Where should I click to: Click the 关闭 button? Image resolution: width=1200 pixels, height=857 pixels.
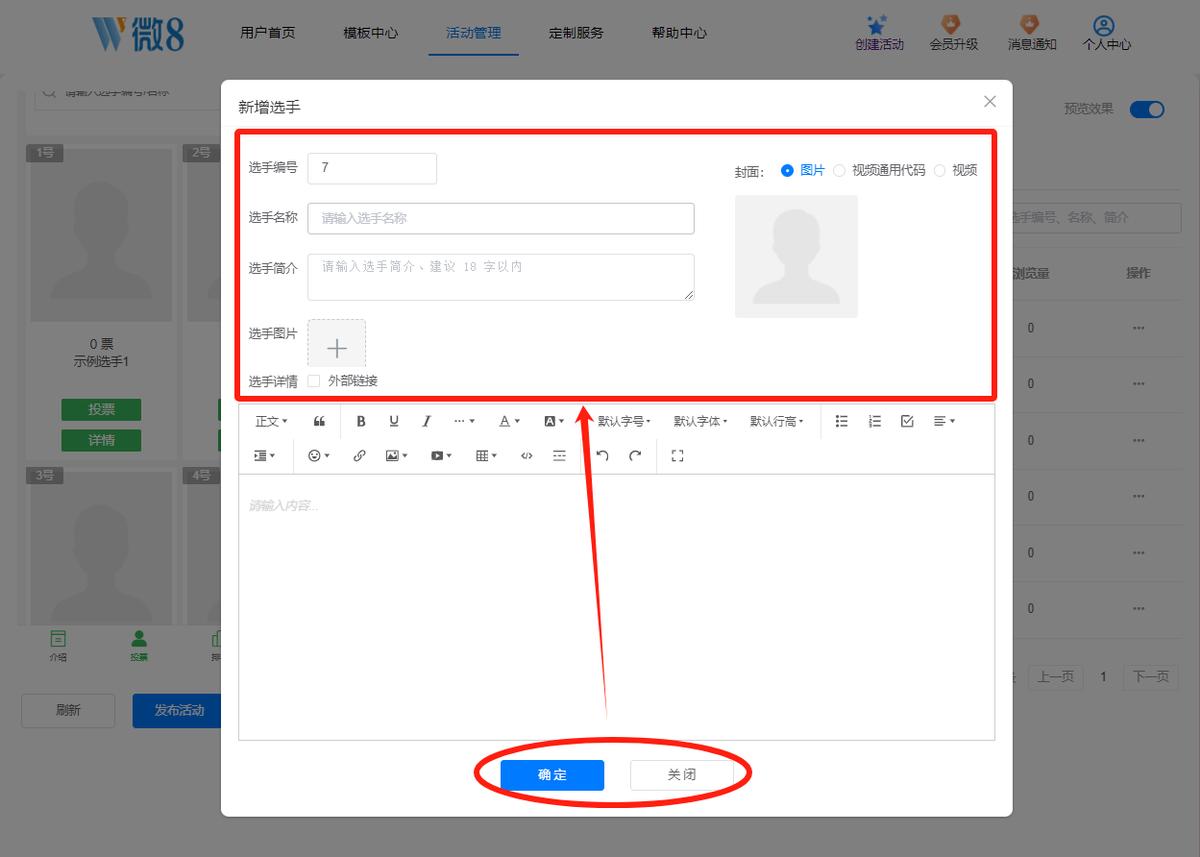click(681, 775)
